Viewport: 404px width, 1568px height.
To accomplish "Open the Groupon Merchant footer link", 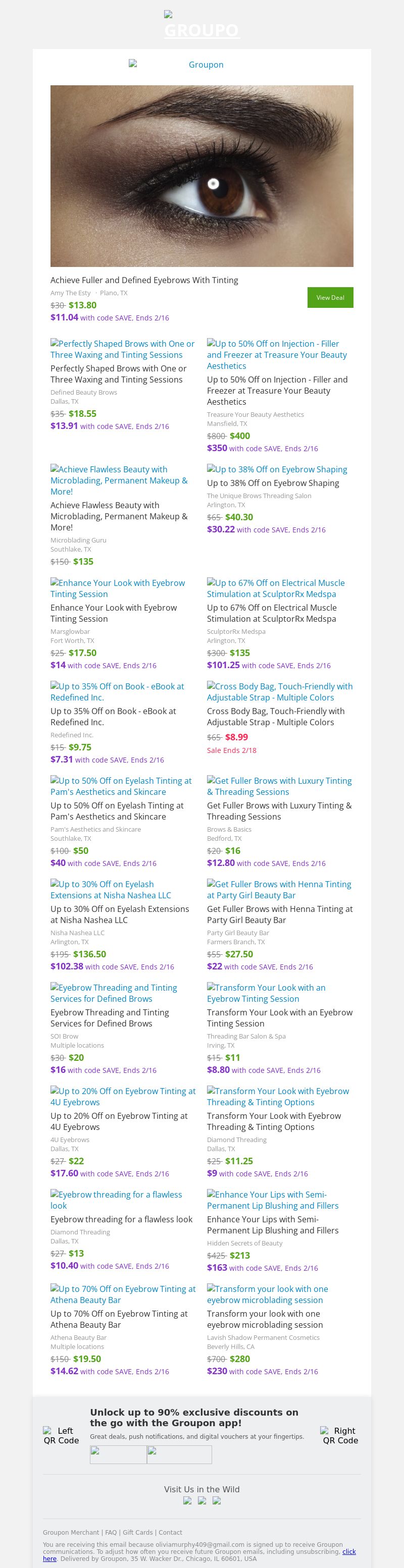I will coord(71,1532).
